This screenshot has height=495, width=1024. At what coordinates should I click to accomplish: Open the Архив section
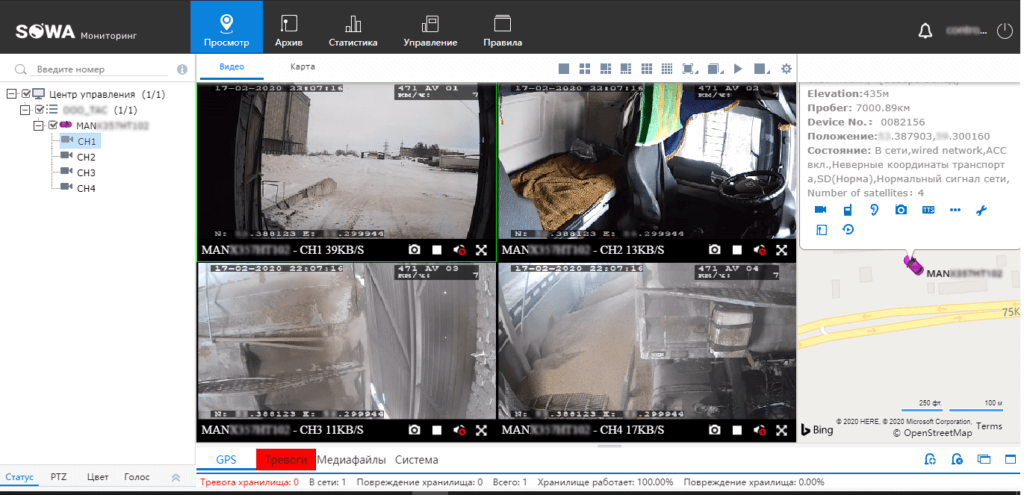click(289, 31)
